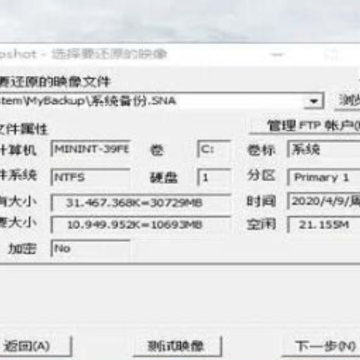Click the computer name field MININT-39FE
This screenshot has height=360, width=360.
point(90,149)
